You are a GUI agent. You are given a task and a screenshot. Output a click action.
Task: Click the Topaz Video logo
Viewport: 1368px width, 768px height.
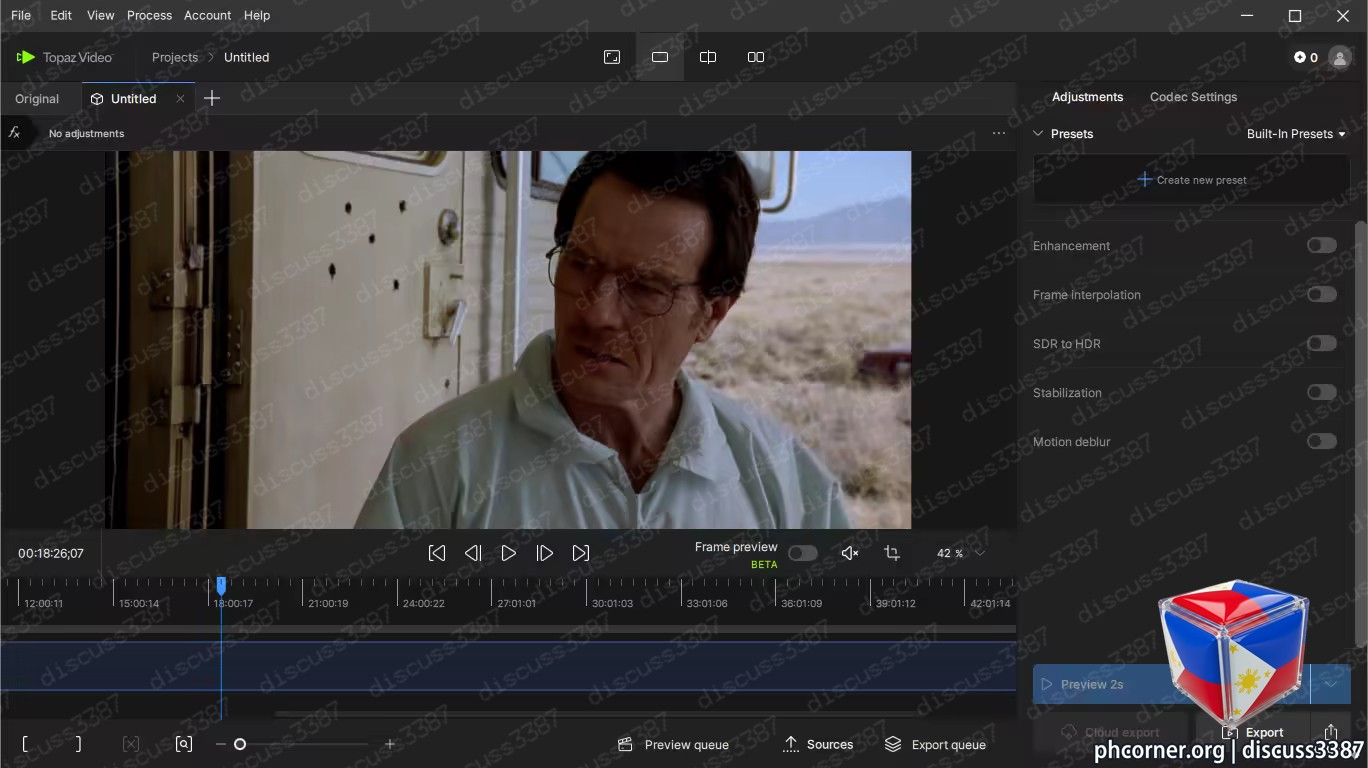pyautogui.click(x=65, y=57)
